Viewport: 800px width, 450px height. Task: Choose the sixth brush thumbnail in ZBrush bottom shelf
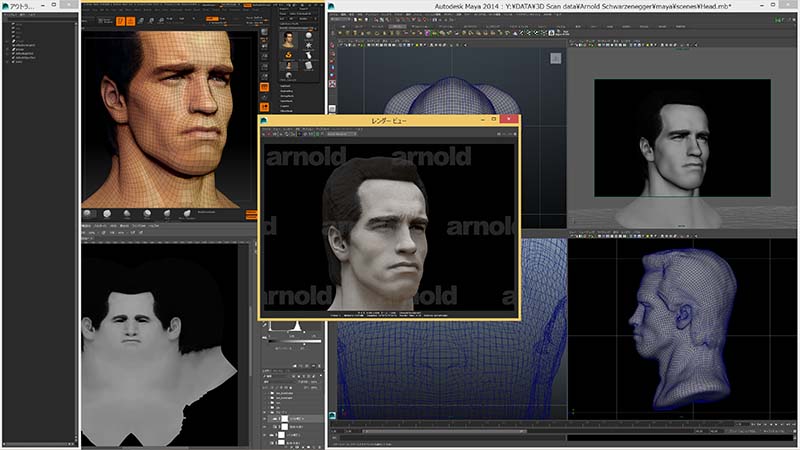(x=187, y=213)
